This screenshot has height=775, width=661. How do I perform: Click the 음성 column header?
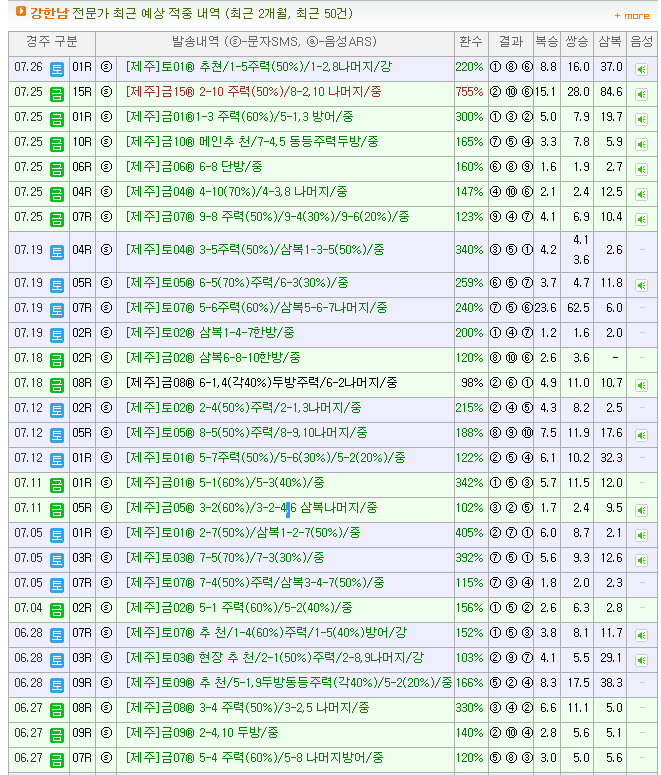tap(640, 42)
